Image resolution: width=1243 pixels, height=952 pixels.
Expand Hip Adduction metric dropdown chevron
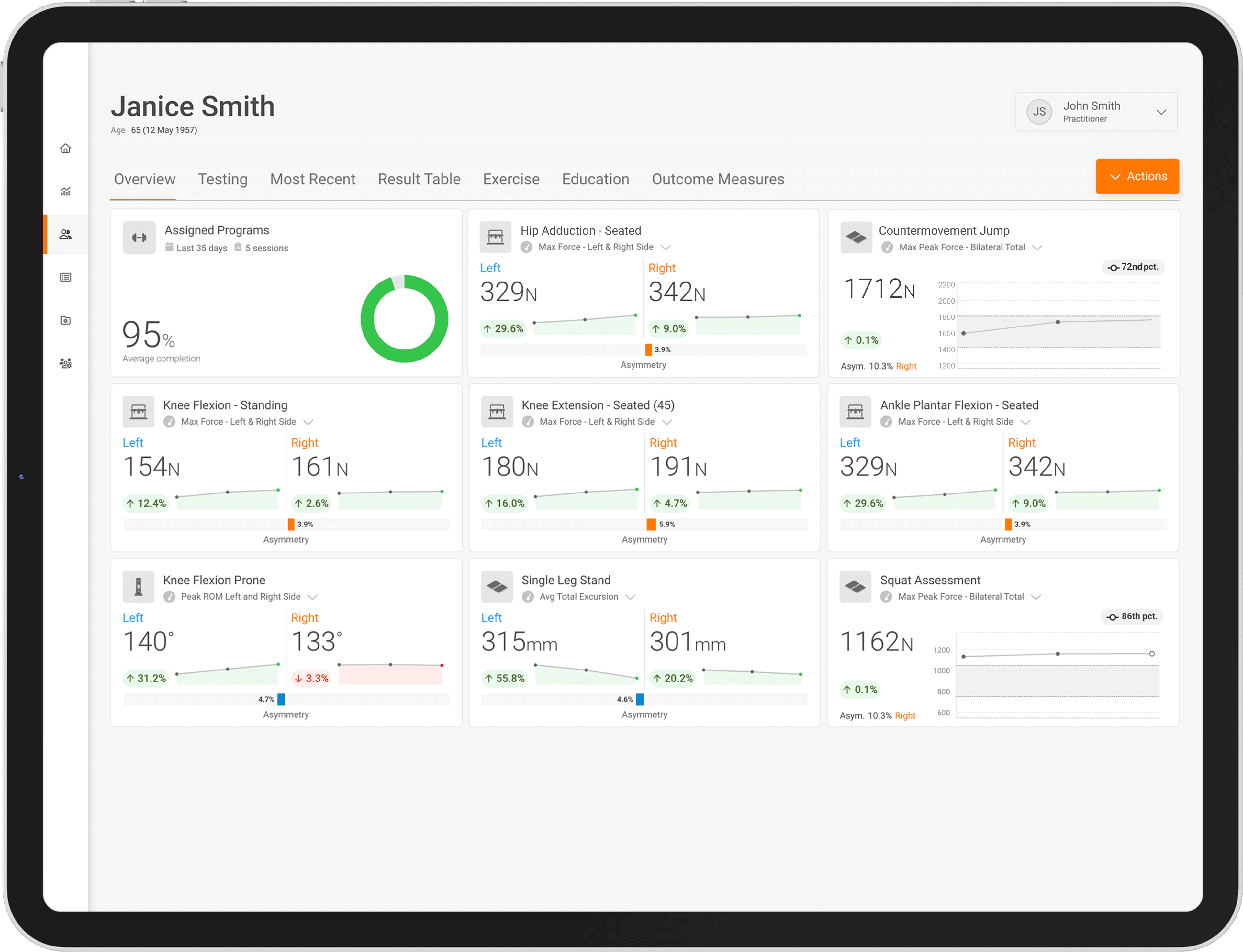tap(666, 248)
